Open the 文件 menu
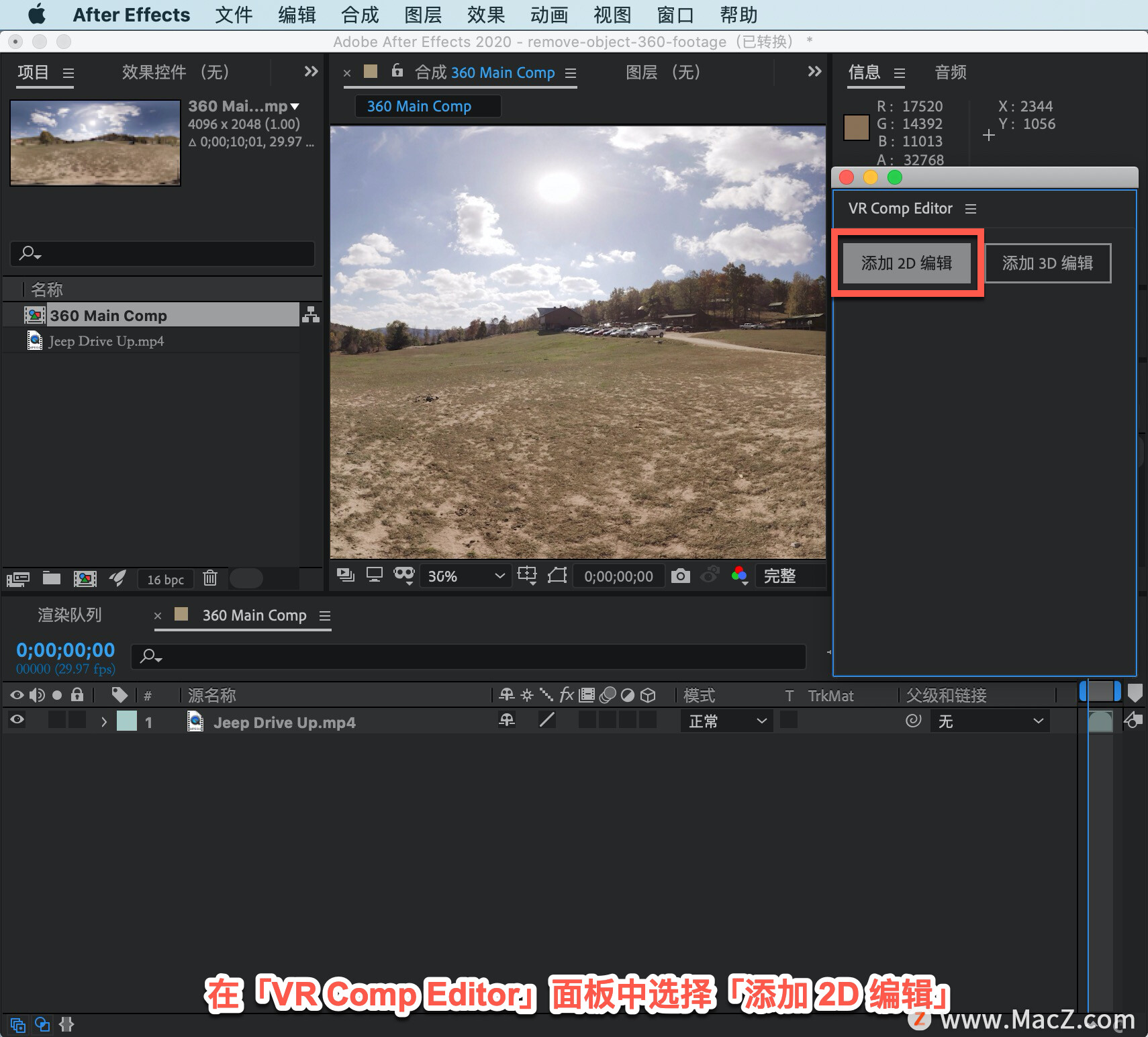This screenshot has height=1037, width=1148. point(234,15)
